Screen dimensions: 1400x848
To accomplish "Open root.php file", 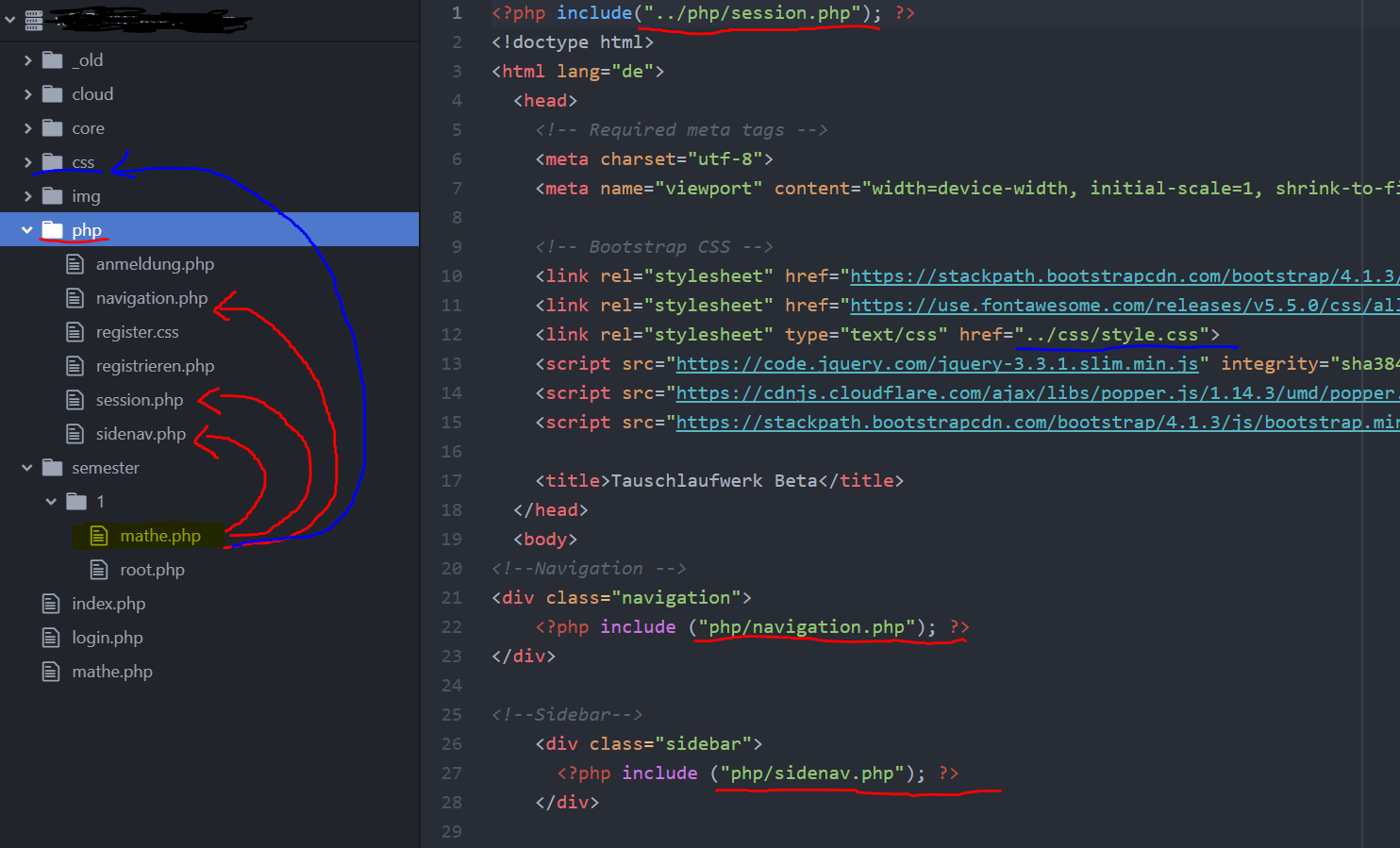I will click(152, 570).
